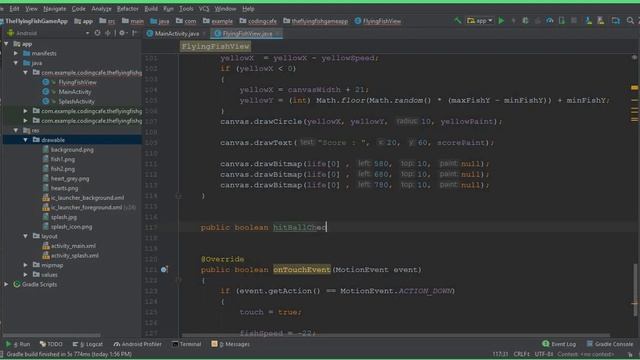Click the Search Everywhere magnifier icon
This screenshot has height=360, width=640.
click(x=630, y=20)
